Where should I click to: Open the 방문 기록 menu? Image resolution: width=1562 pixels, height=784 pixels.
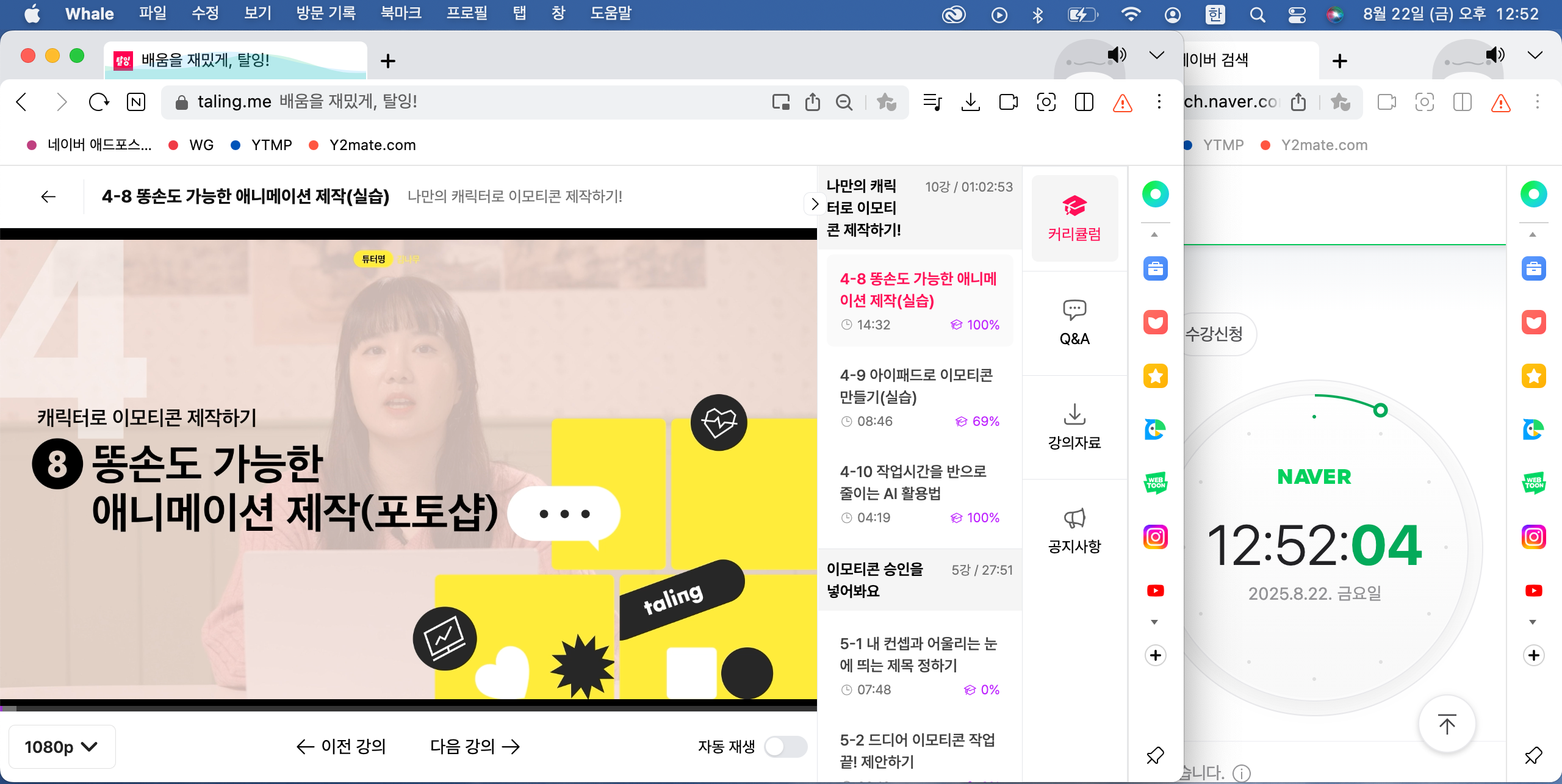(x=326, y=13)
